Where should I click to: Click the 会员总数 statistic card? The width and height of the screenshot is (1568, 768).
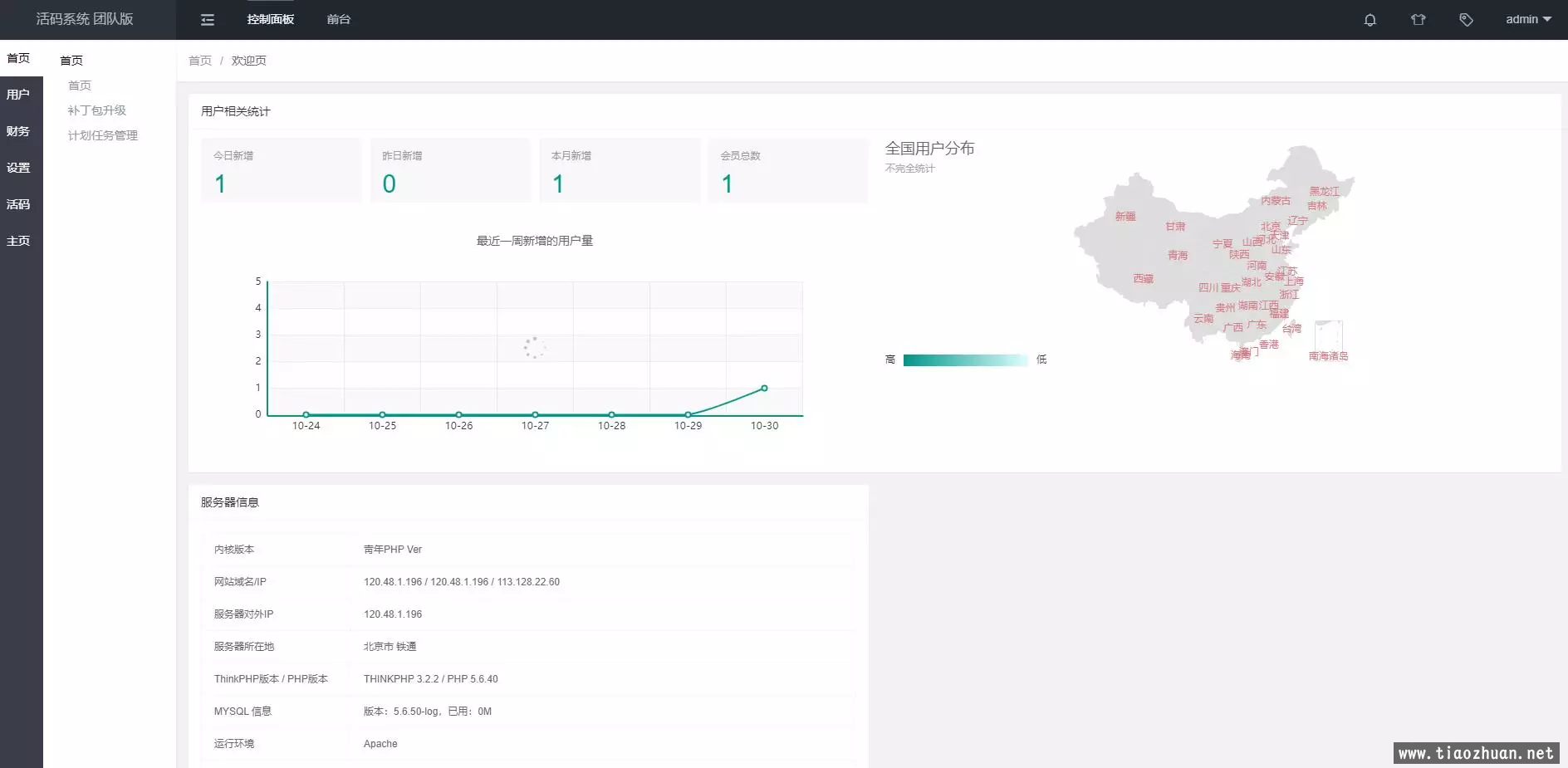tap(788, 170)
